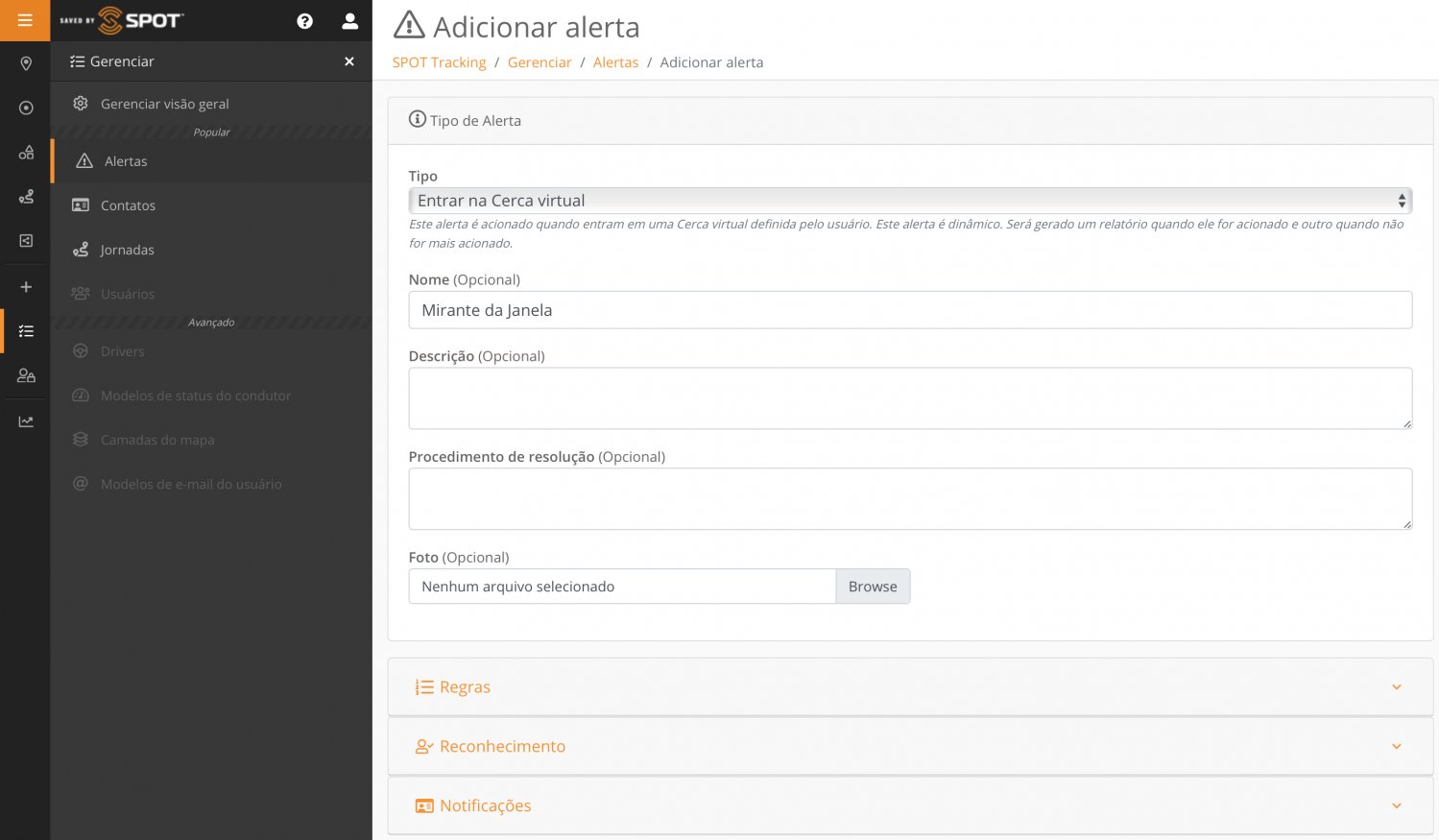
Task: Click the Nome input field
Action: 909,310
